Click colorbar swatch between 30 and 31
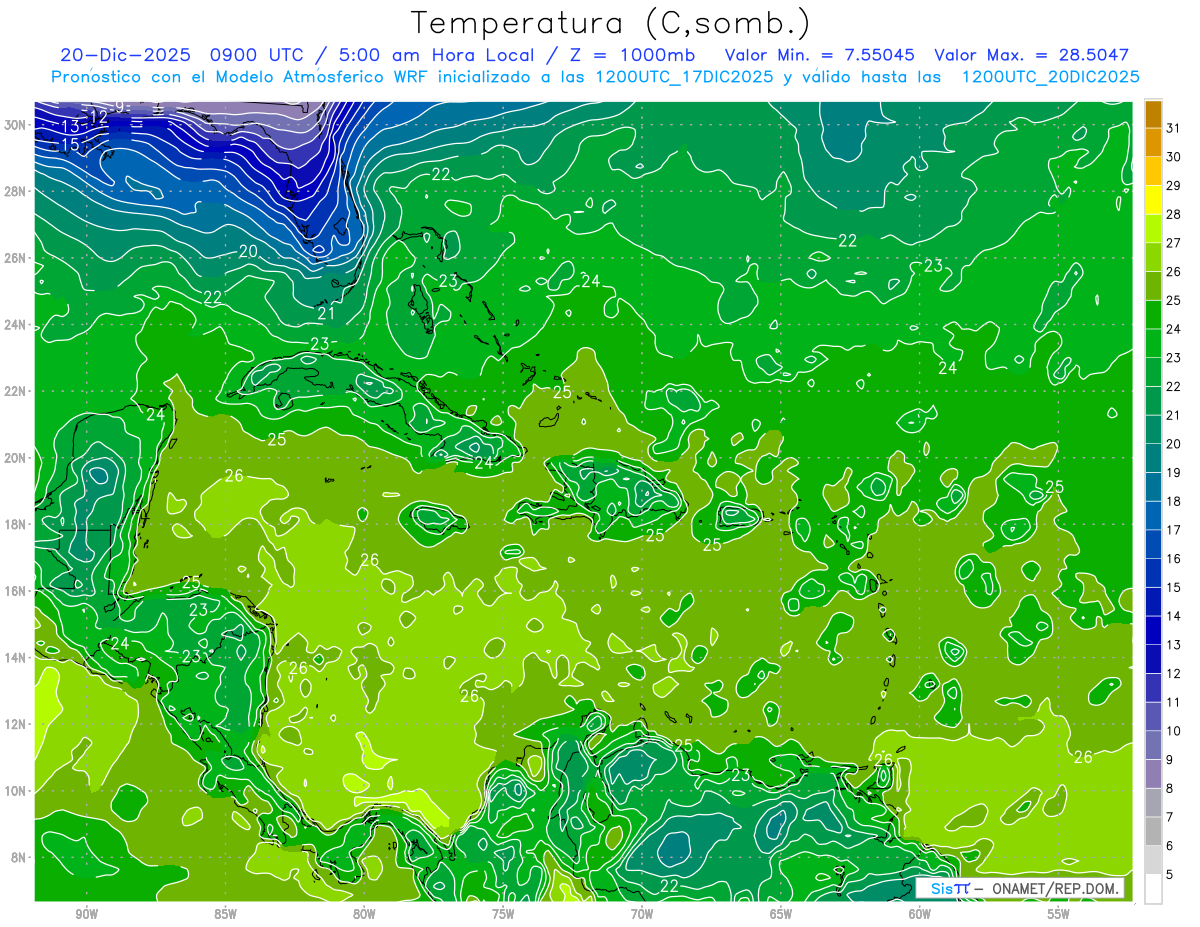 (1153, 143)
